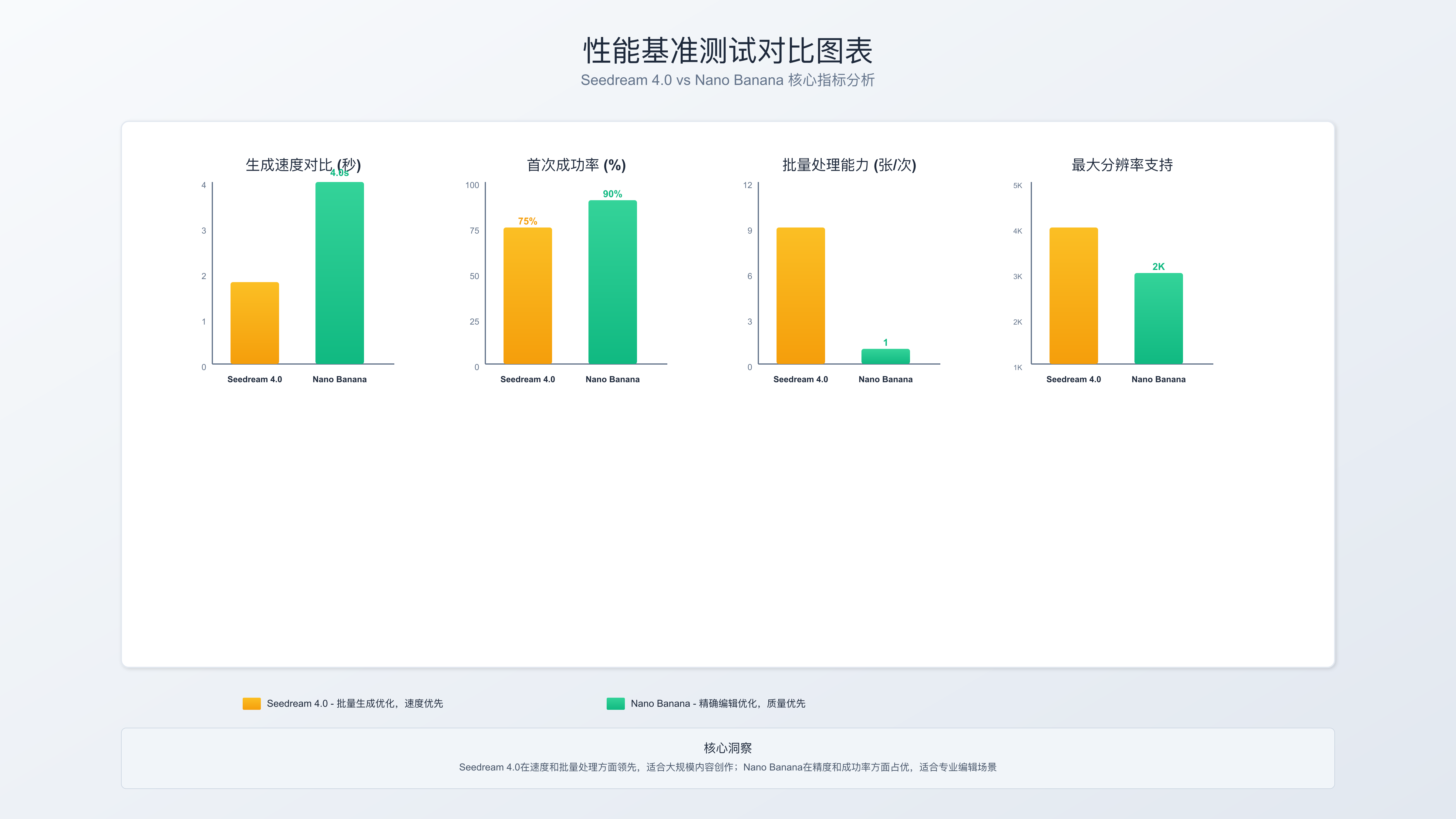This screenshot has width=1456, height=819.
Task: Click y-axis tick 9 in batch chart
Action: coord(750,231)
